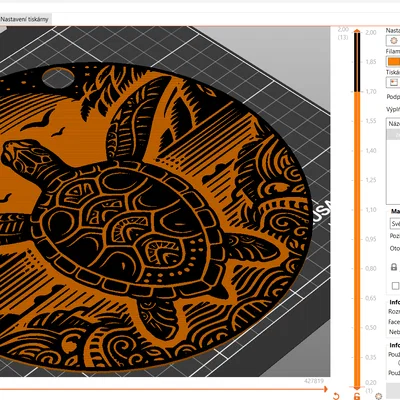Click the upper orange layer slider thumb
400x400 pixels.
[357, 31]
